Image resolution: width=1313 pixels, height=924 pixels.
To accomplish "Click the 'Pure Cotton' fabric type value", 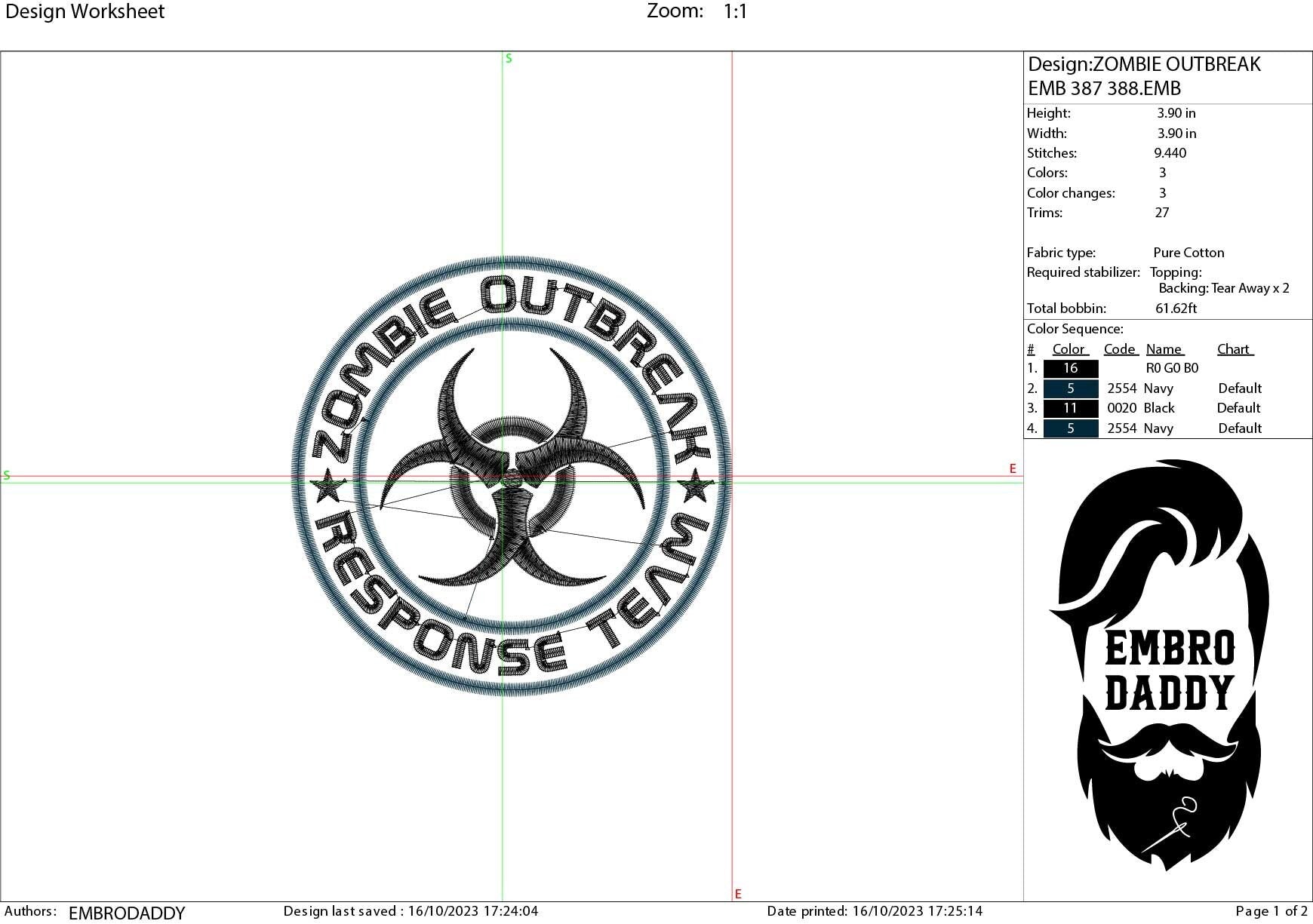I will tap(1188, 253).
